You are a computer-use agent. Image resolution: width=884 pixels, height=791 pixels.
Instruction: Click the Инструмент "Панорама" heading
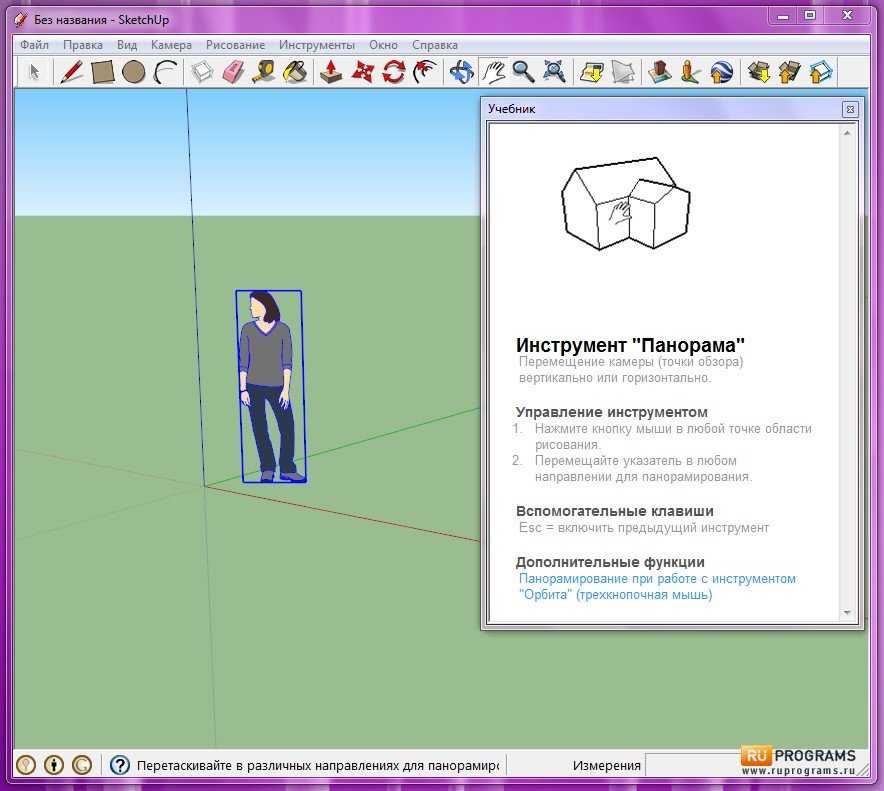[630, 345]
